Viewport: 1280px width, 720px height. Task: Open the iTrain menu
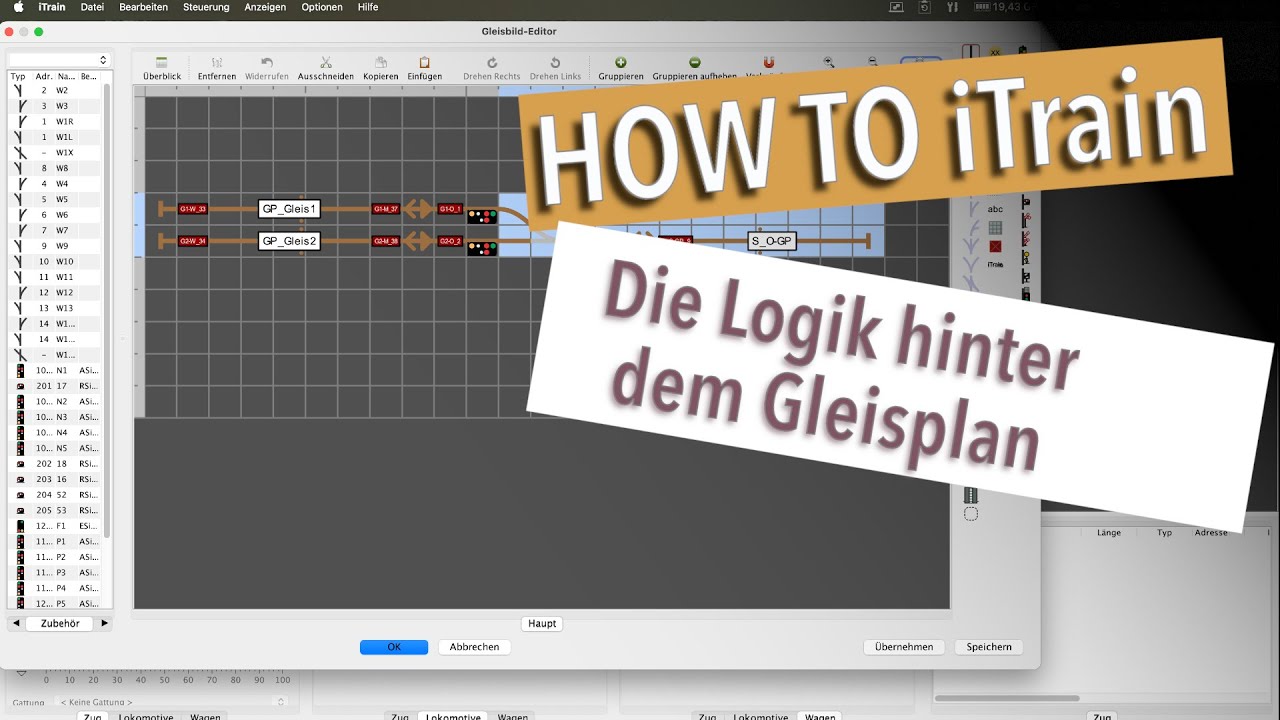[52, 7]
